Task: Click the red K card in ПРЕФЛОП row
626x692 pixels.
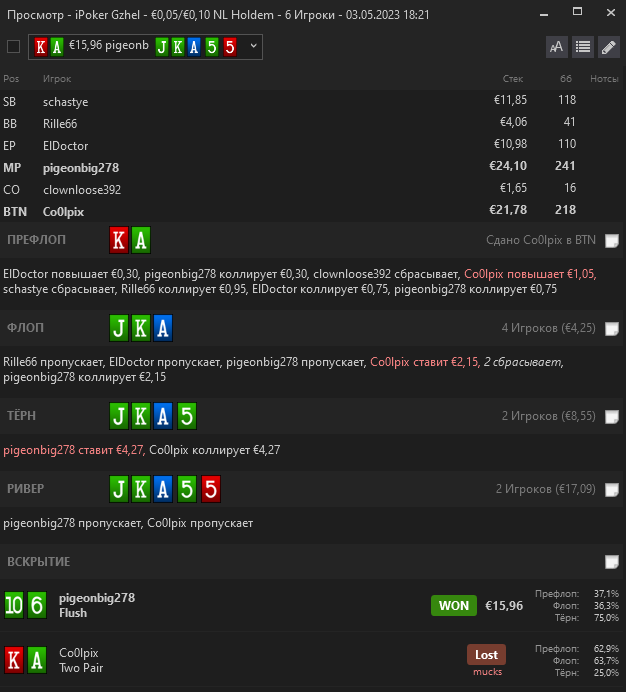Action: [119, 240]
